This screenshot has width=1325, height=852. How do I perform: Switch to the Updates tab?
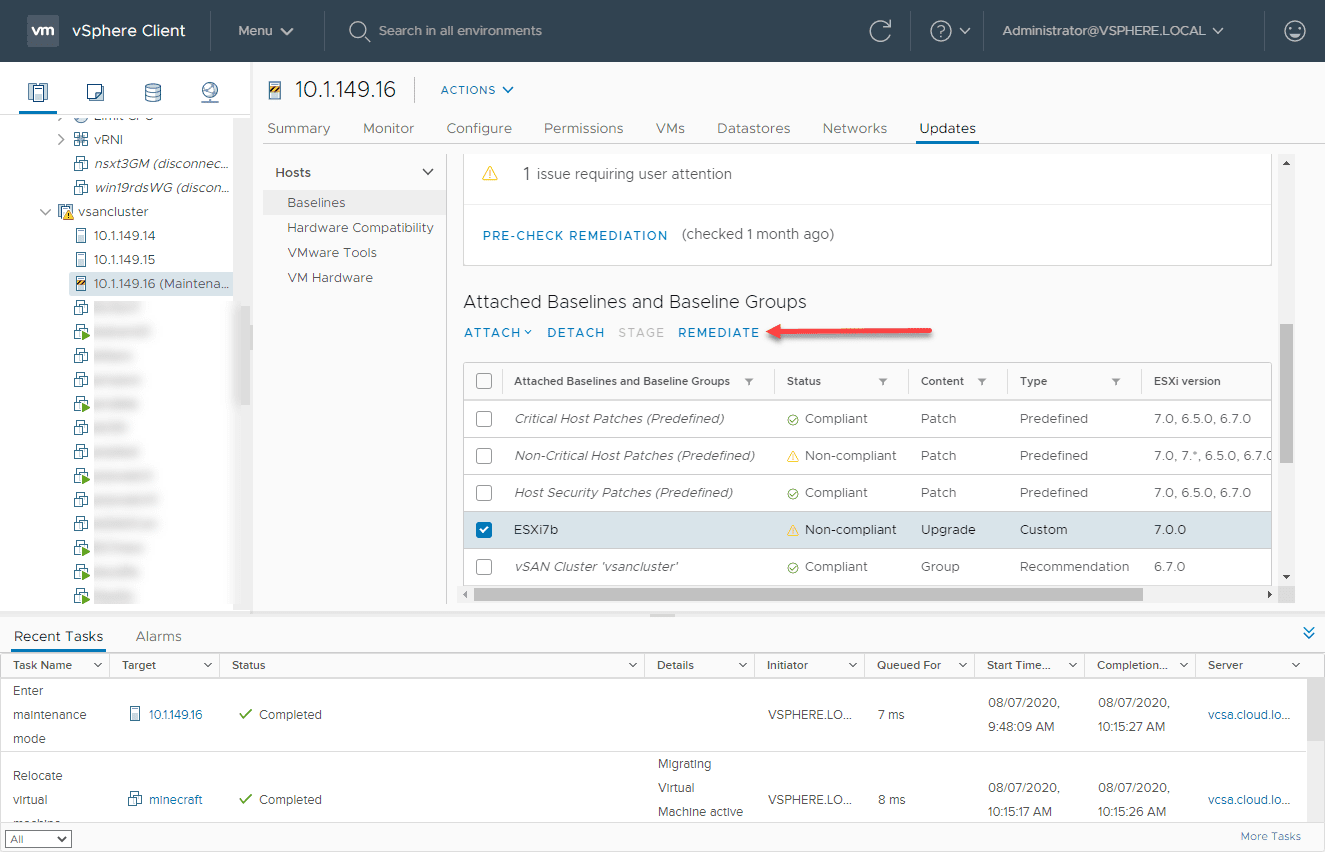click(x=946, y=128)
